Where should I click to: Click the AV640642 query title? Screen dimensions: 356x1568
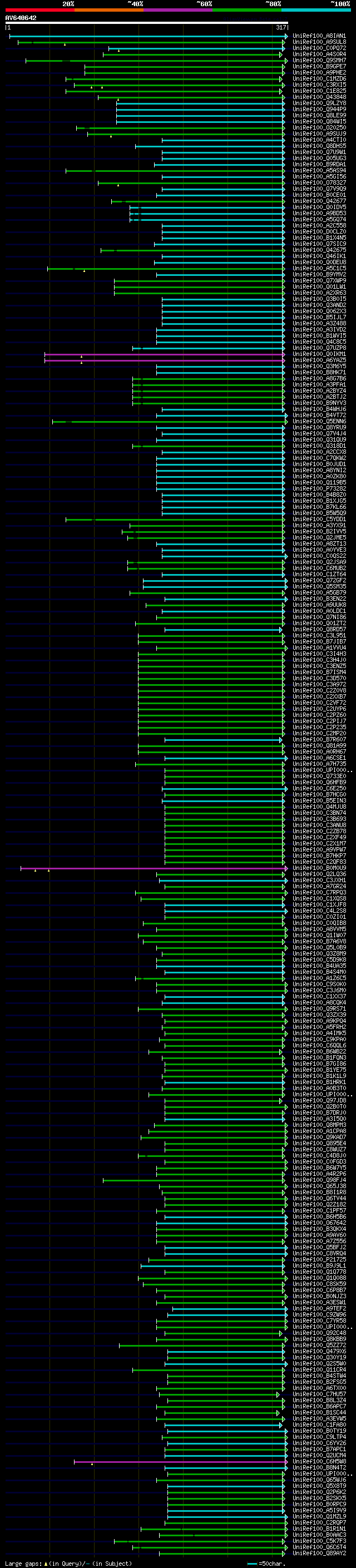(21, 18)
